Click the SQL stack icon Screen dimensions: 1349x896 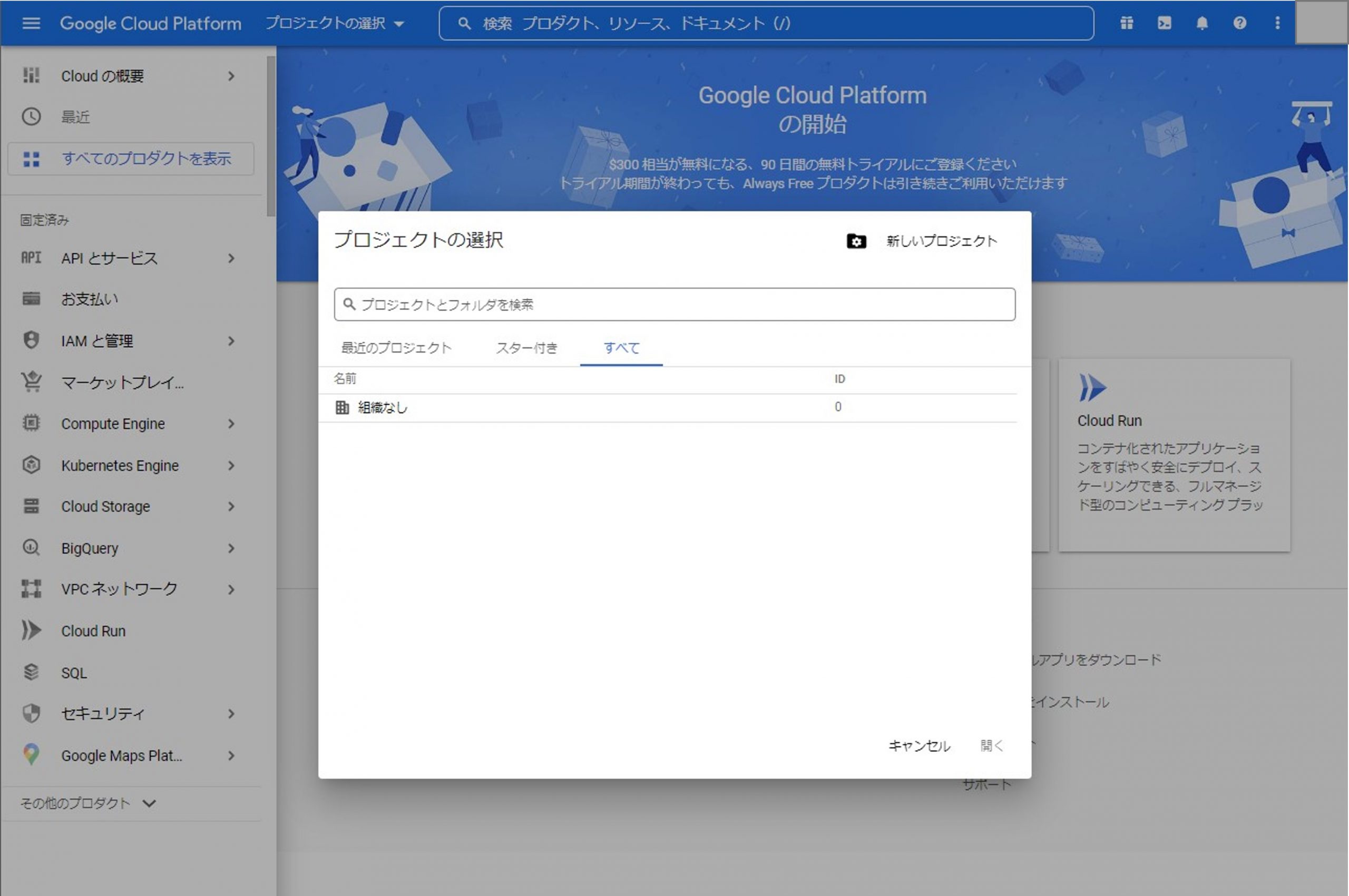31,673
